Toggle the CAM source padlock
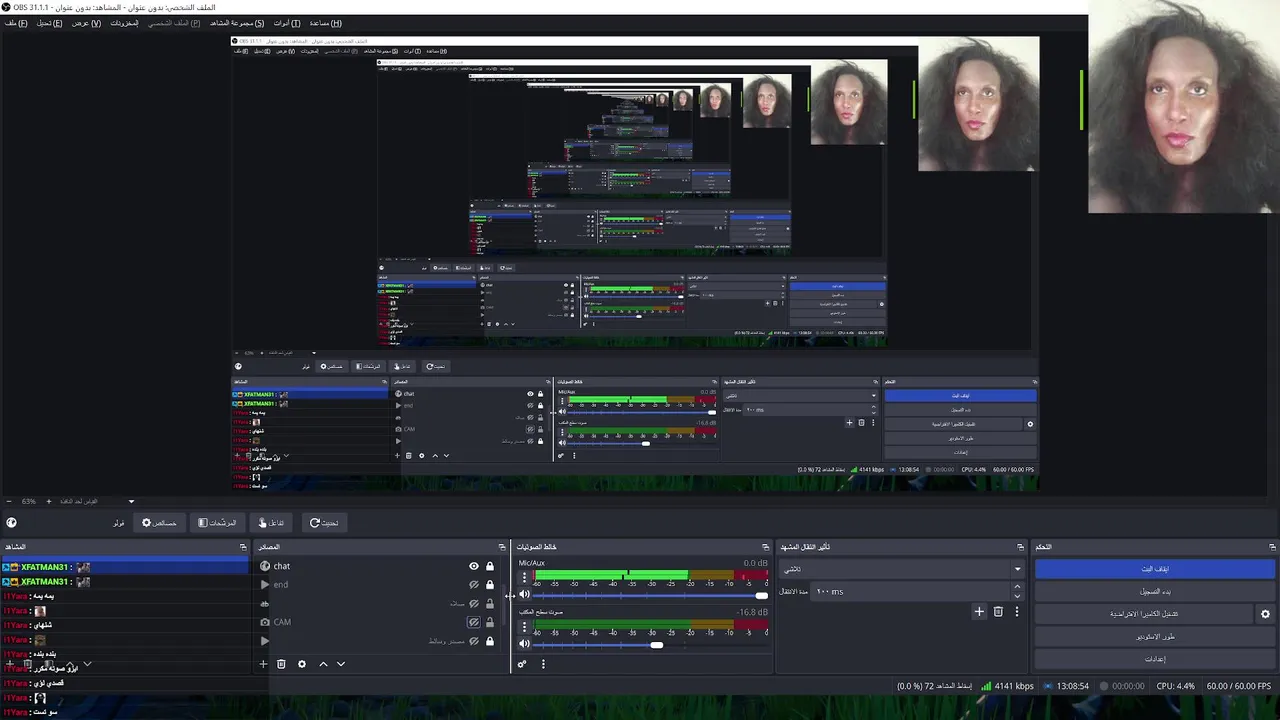 point(490,622)
